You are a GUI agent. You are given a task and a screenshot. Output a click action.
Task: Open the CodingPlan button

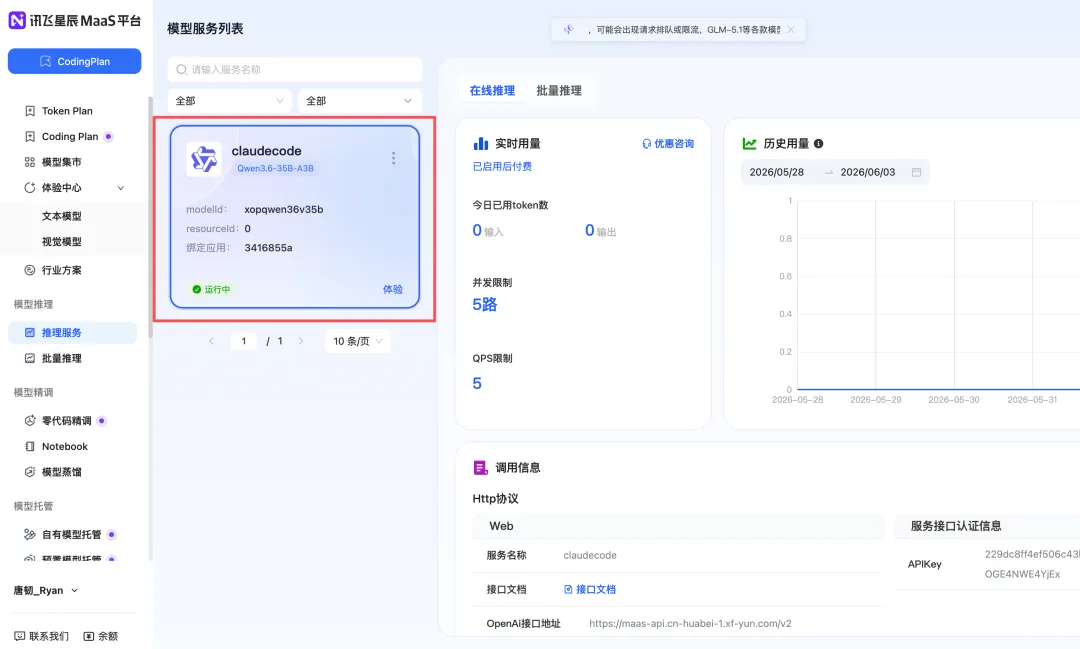74,61
